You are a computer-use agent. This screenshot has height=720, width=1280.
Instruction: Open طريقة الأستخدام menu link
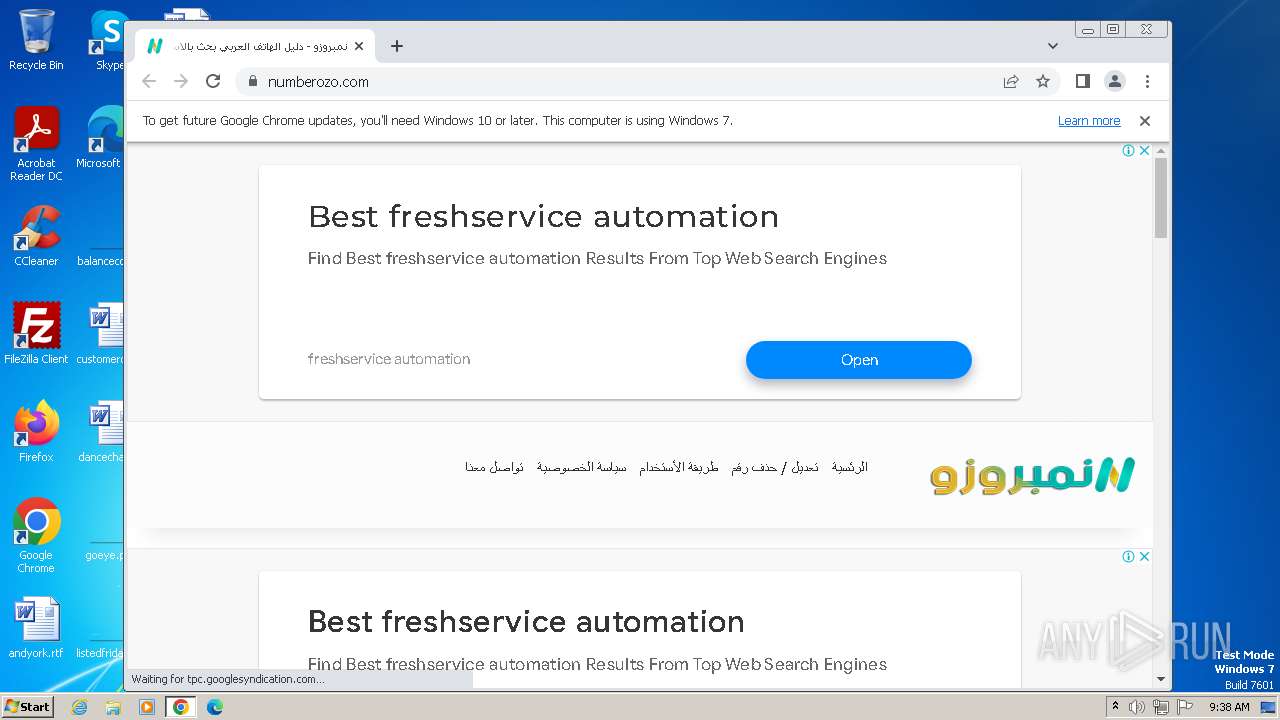click(679, 467)
